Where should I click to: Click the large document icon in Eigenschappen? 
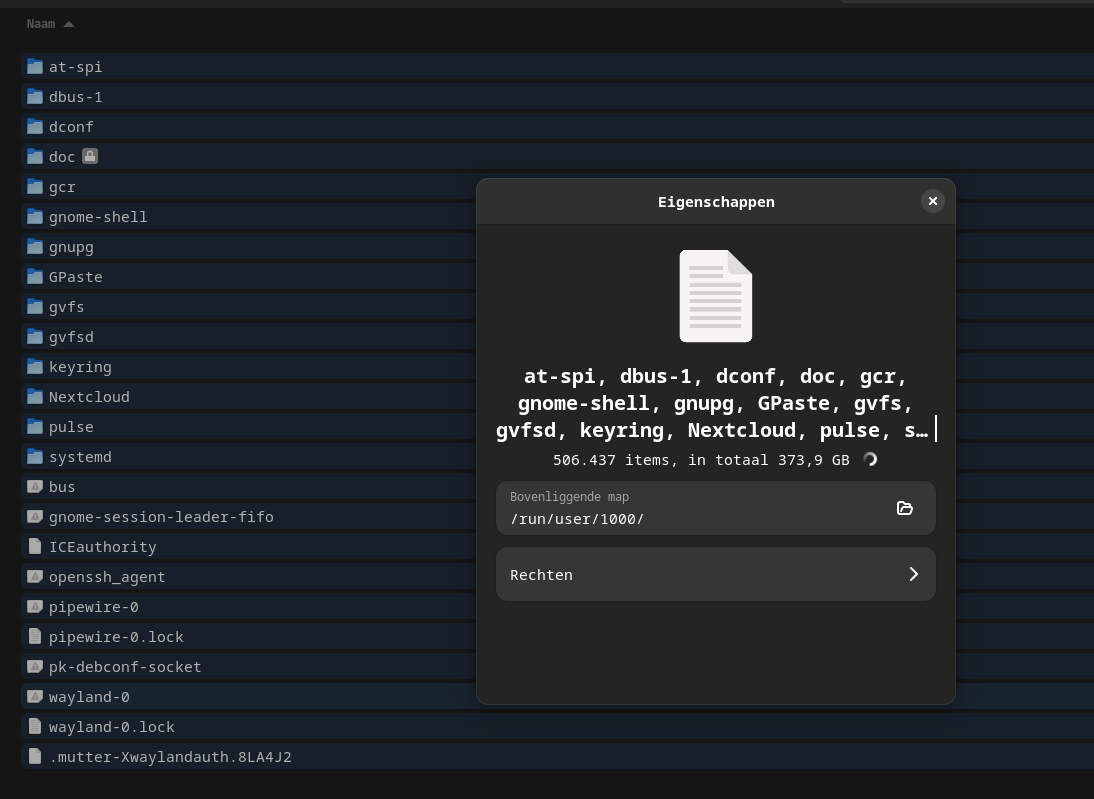coord(716,296)
